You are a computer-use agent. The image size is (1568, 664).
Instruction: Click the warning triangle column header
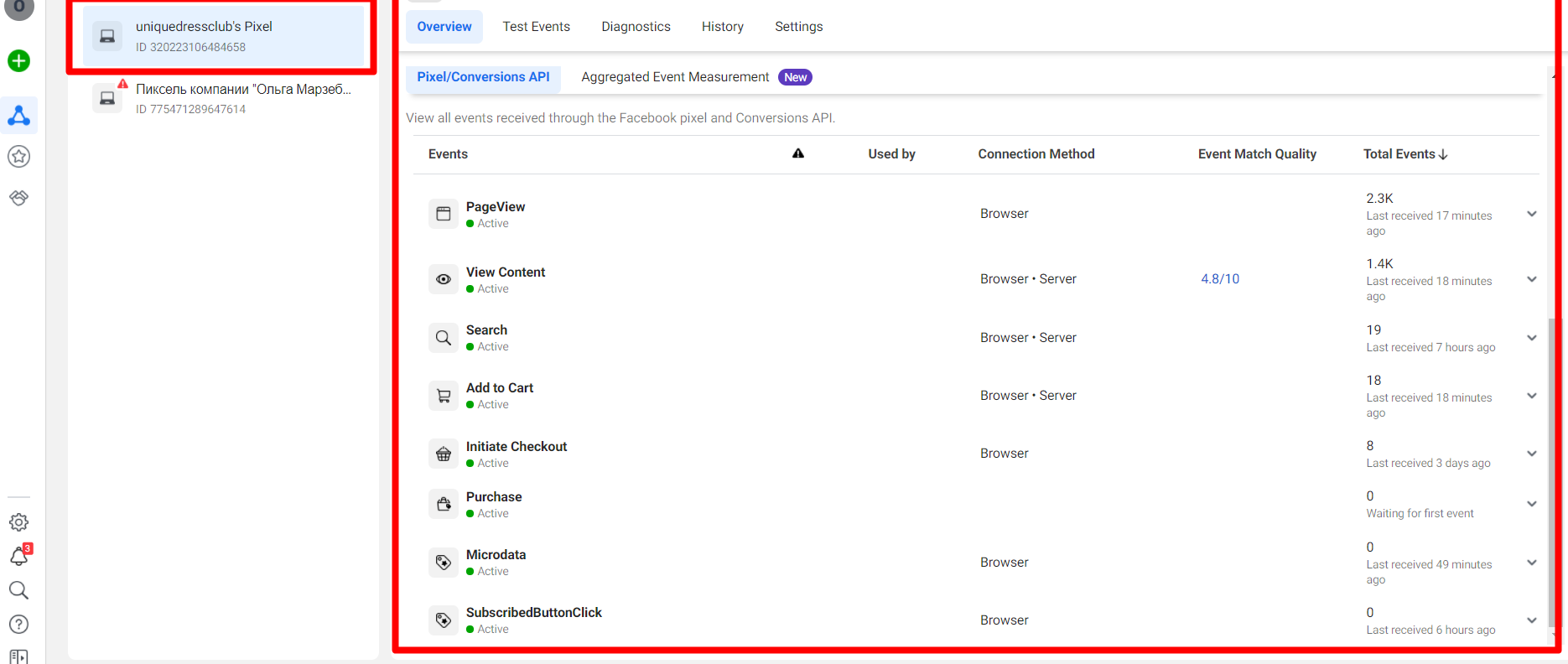(x=797, y=153)
